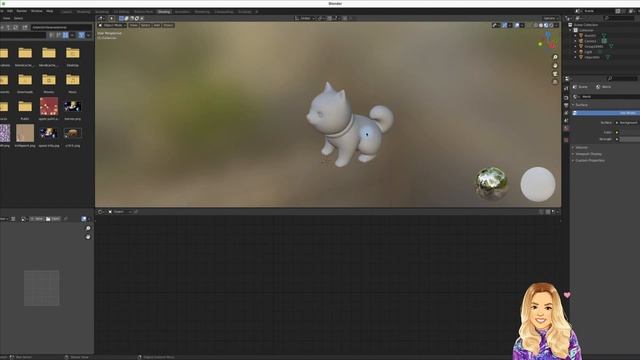Viewport: 640px width, 360px height.
Task: Toggle snapping magnet in viewport header
Action: click(x=330, y=18)
